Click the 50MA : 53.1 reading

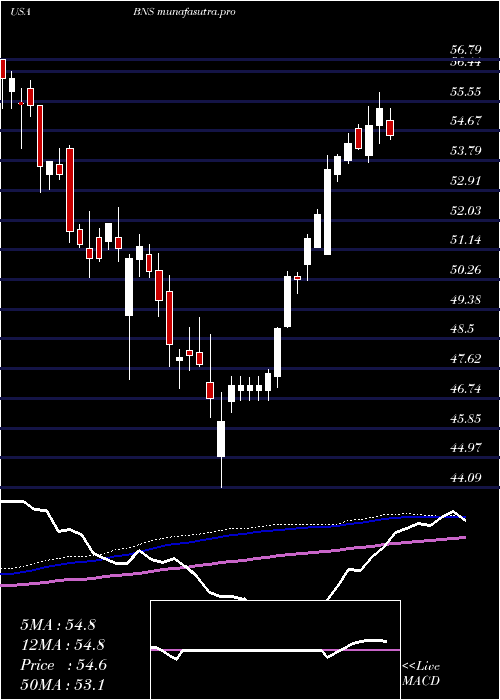coord(62,684)
